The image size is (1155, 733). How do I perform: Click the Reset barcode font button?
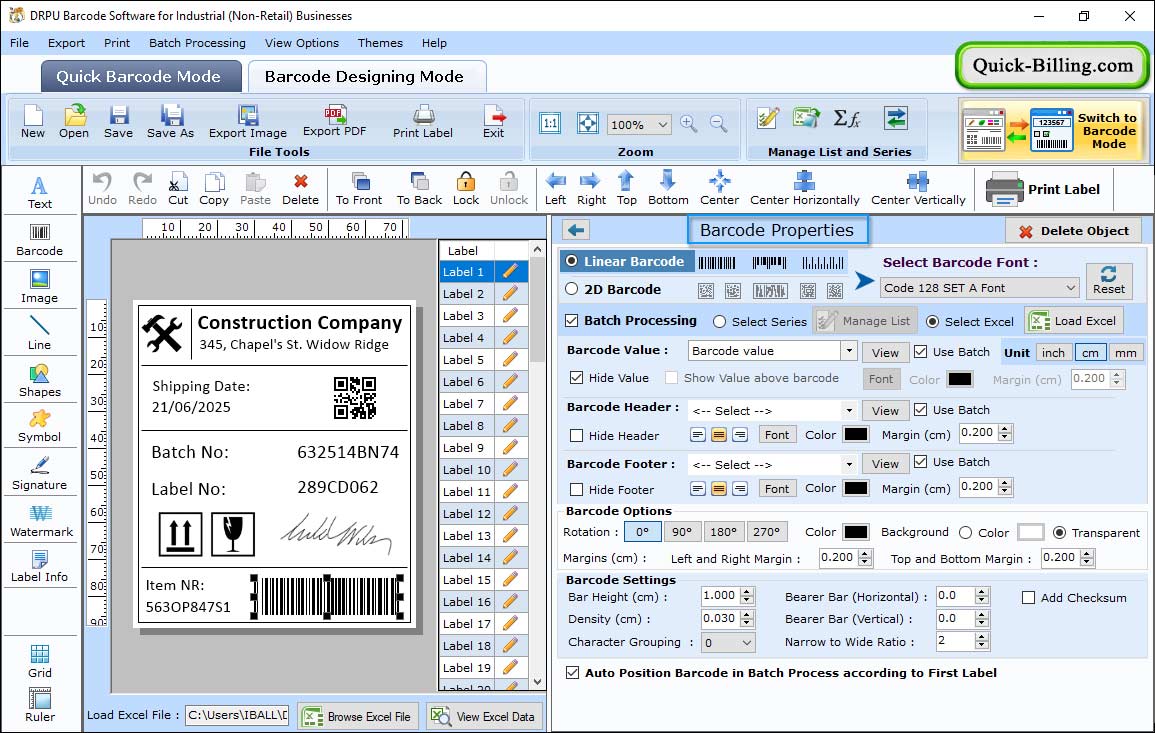point(1109,280)
